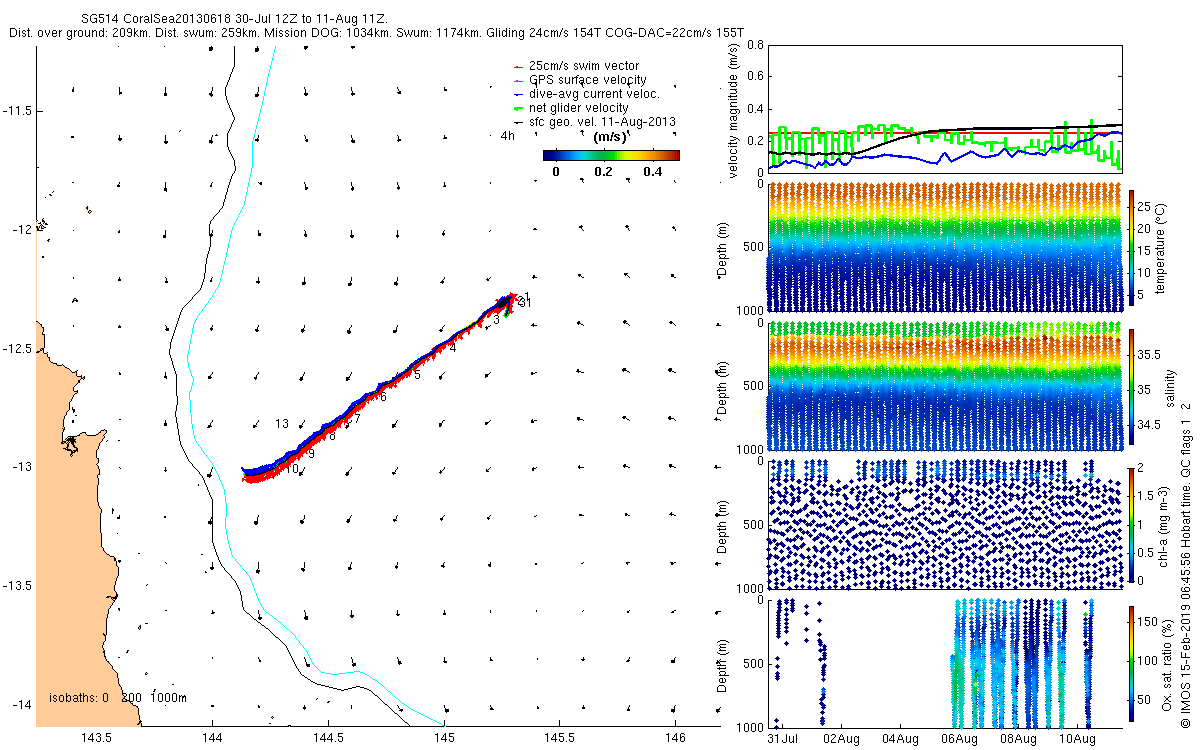The image size is (1200, 750).
Task: Click the "4h" label near the legend
Action: point(508,136)
